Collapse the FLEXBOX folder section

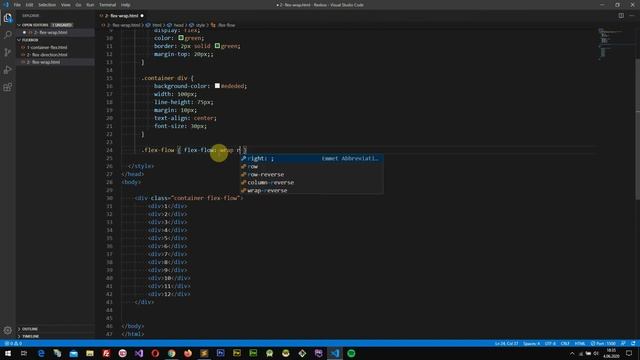(55, 40)
